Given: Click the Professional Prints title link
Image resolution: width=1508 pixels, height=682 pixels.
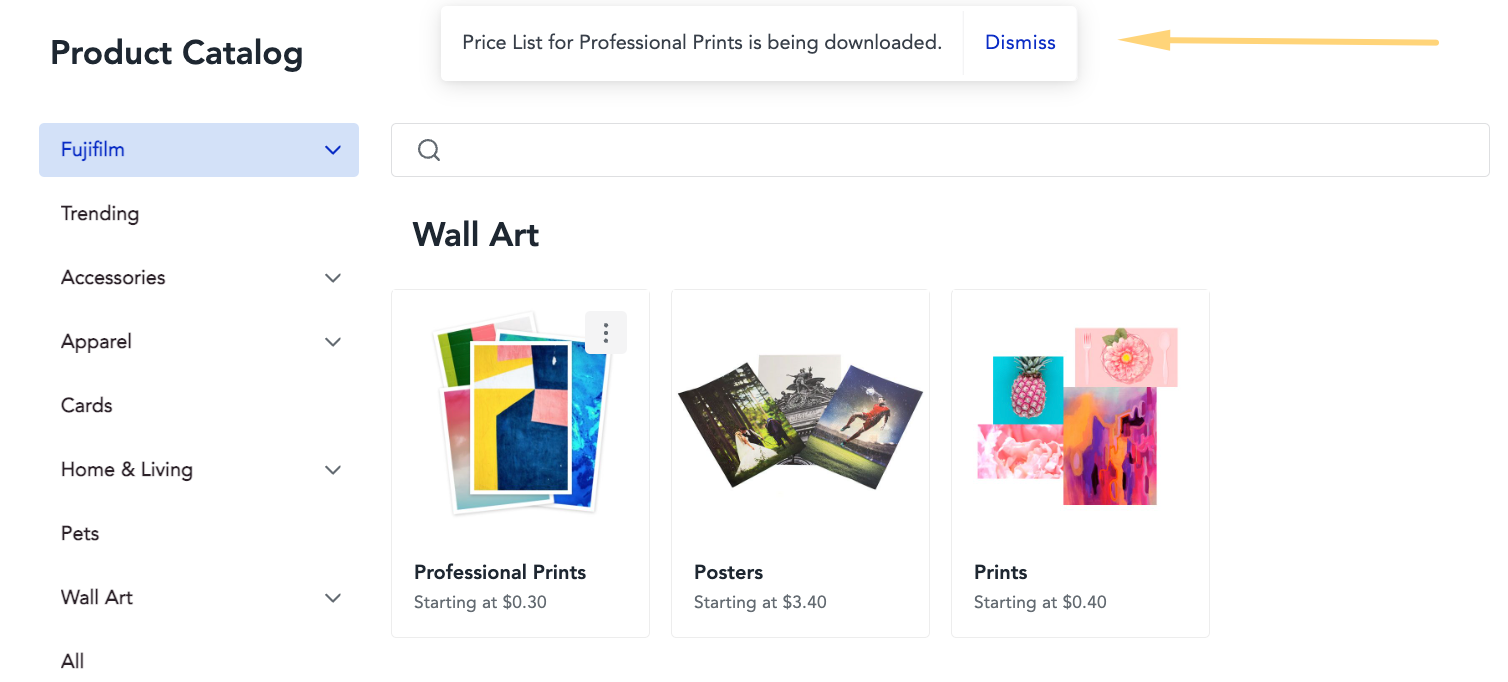Looking at the screenshot, I should tap(500, 572).
